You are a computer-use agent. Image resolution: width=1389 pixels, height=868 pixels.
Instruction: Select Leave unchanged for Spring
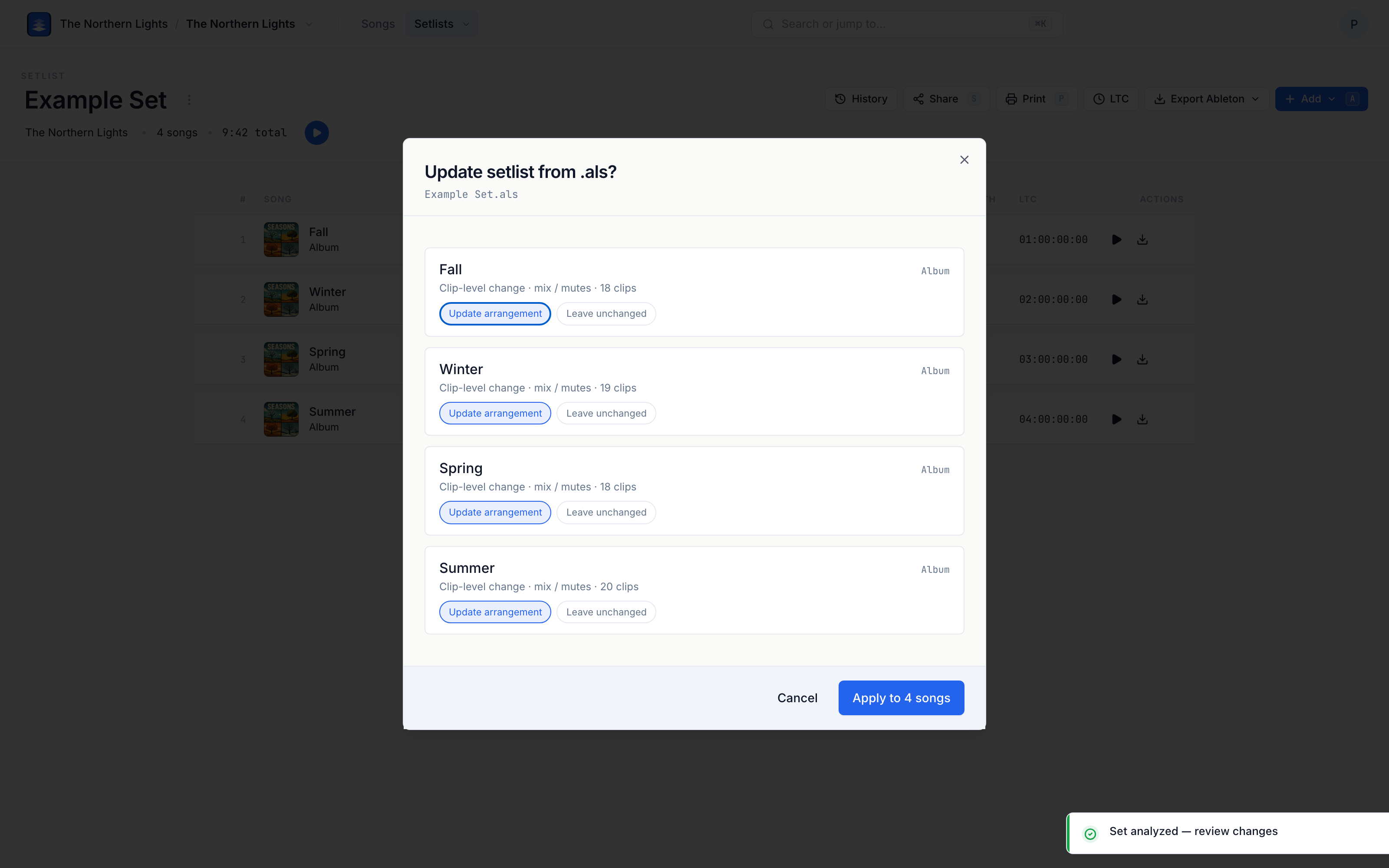pyautogui.click(x=606, y=512)
